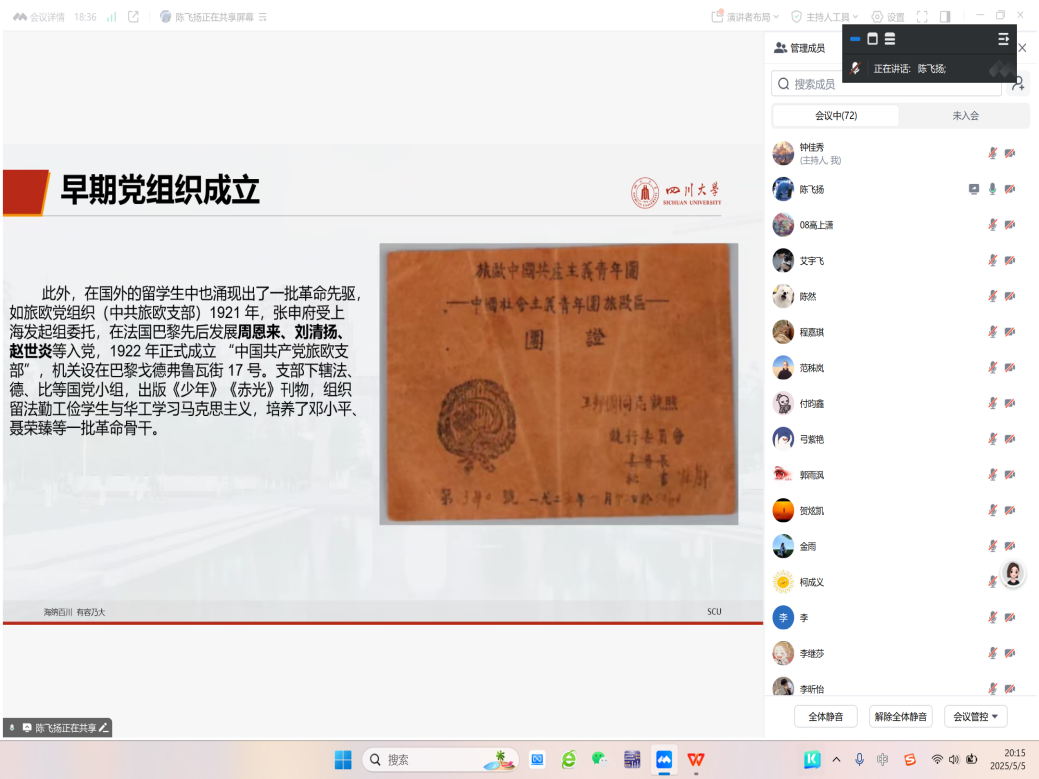Click the fullscreen icon in top toolbar
1039x779 pixels.
click(x=921, y=17)
